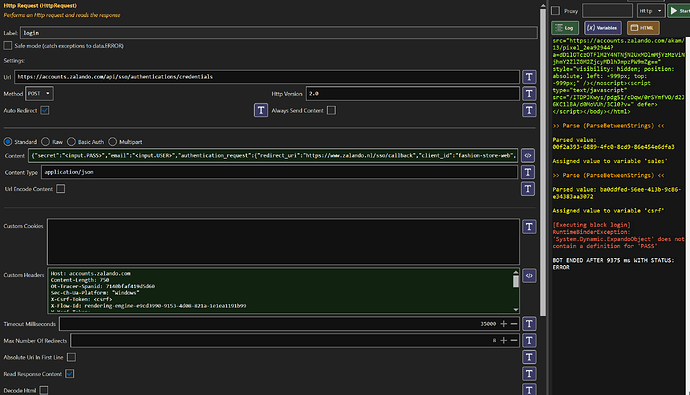690x395 pixels.
Task: Focus the Url input field
Action: 267,77
